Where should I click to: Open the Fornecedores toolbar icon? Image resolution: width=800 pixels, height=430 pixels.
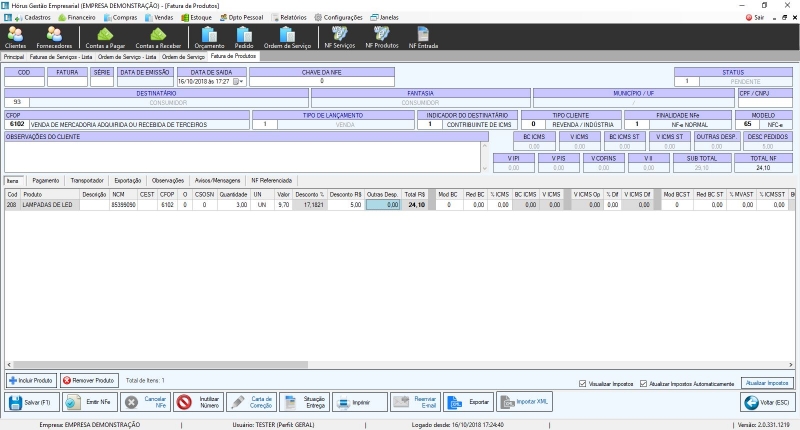pos(54,37)
